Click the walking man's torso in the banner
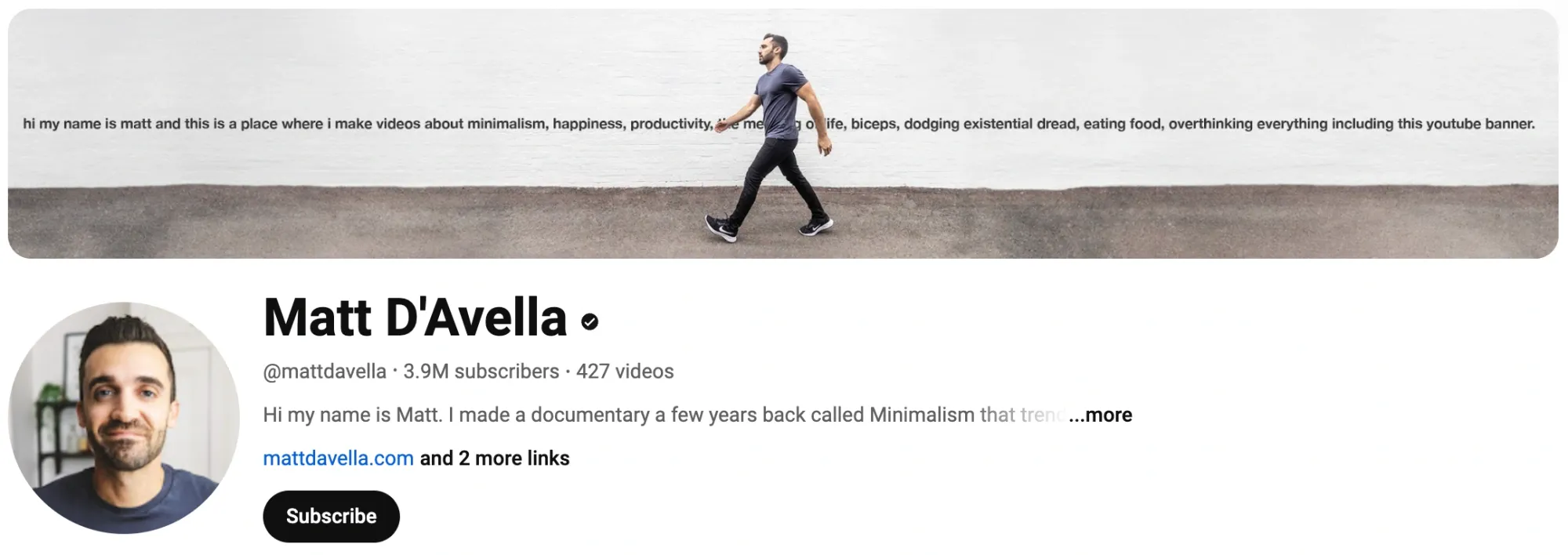The width and height of the screenshot is (1568, 555). 780,102
